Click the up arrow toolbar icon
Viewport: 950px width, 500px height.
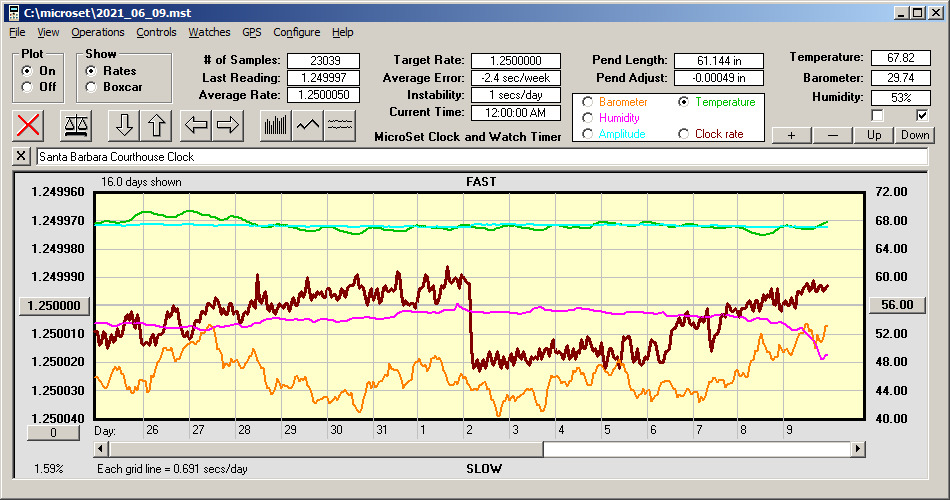156,125
